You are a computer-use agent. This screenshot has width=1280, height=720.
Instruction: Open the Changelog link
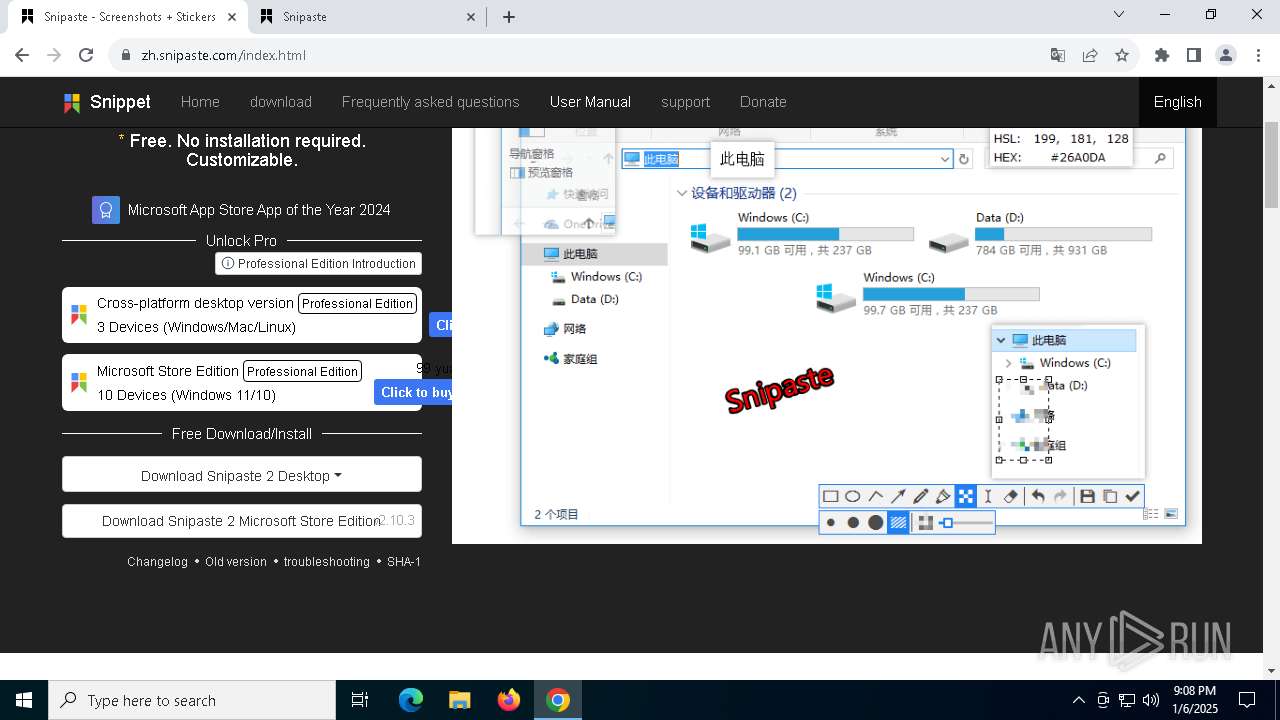tap(157, 562)
